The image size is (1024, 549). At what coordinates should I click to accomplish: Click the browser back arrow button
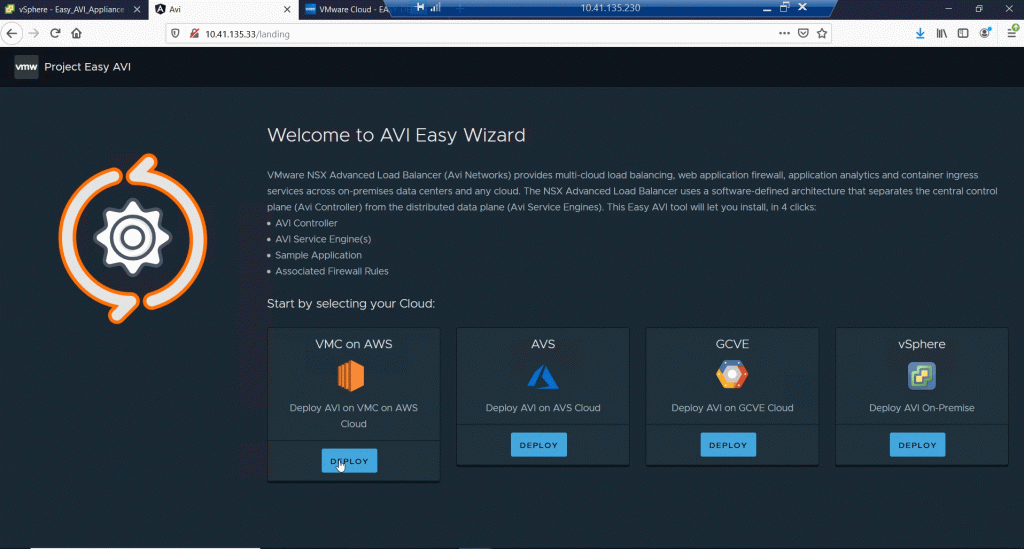coord(12,33)
